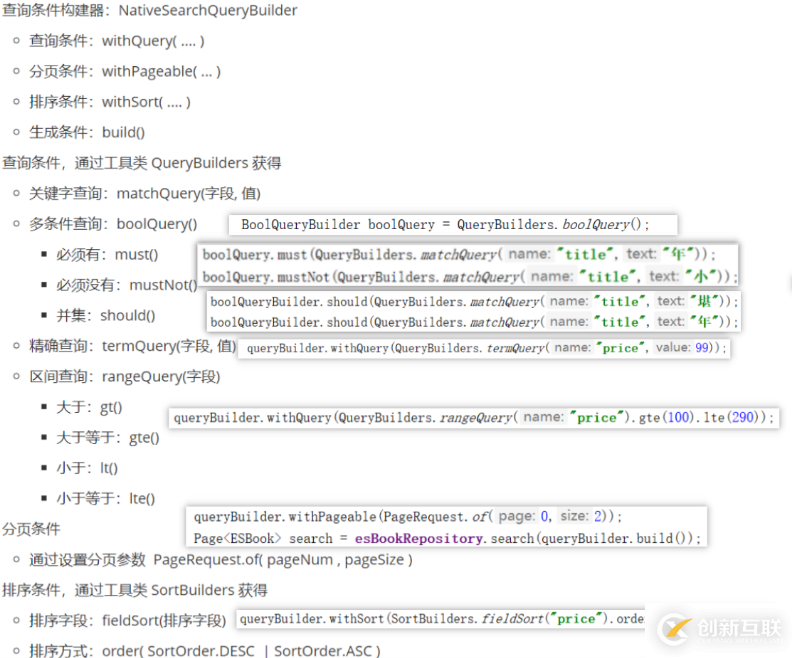
Task: Select the SortOrder.DESC | SortOrder.ASC item
Action: tap(205, 650)
